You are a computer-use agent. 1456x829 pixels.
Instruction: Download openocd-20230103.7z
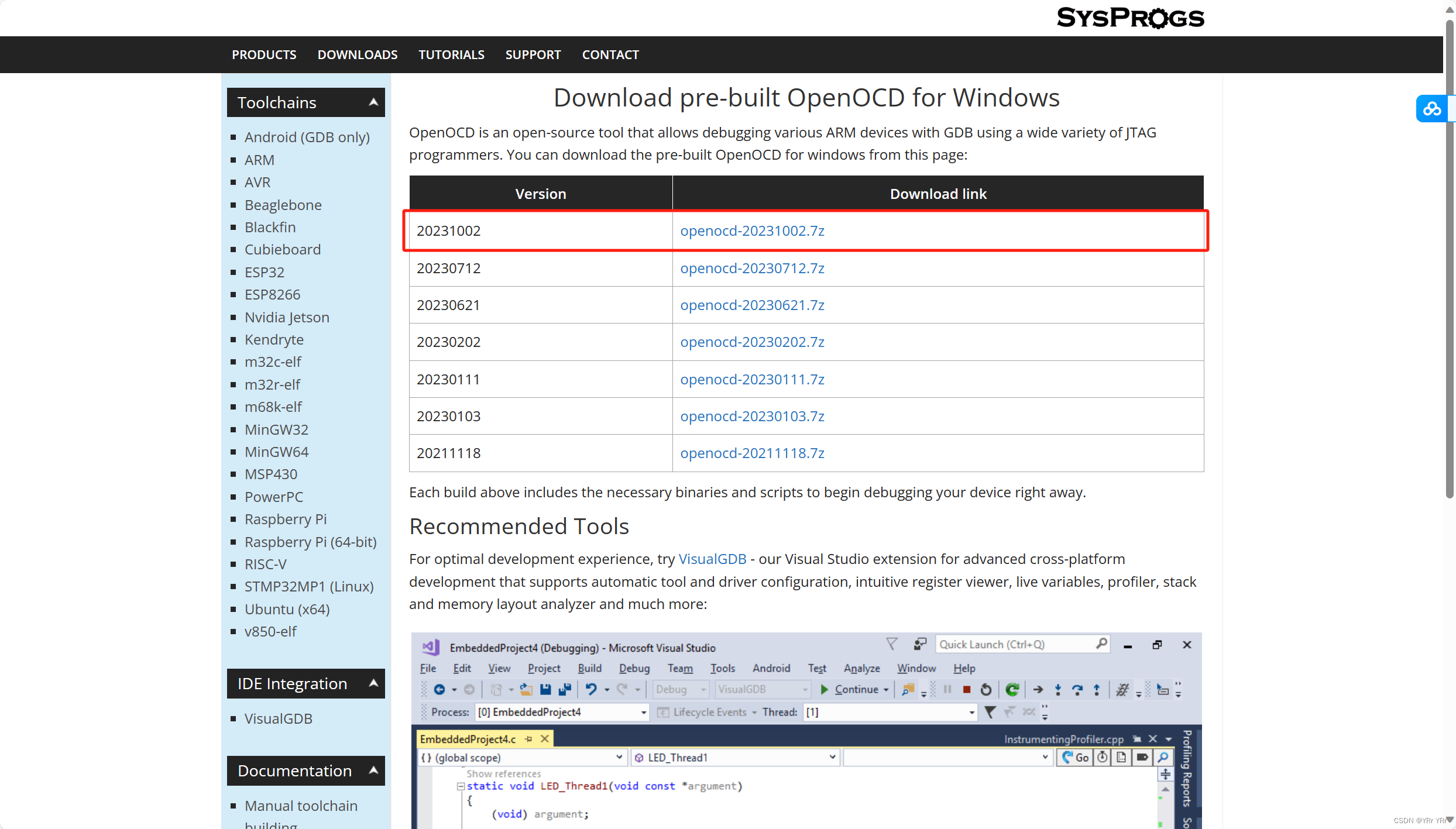coord(752,416)
